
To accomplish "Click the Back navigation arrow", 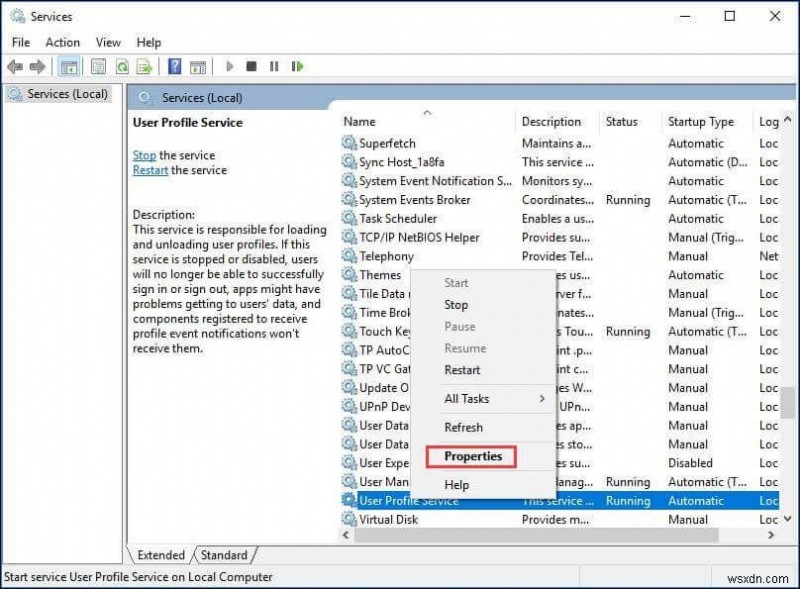I will [14, 66].
